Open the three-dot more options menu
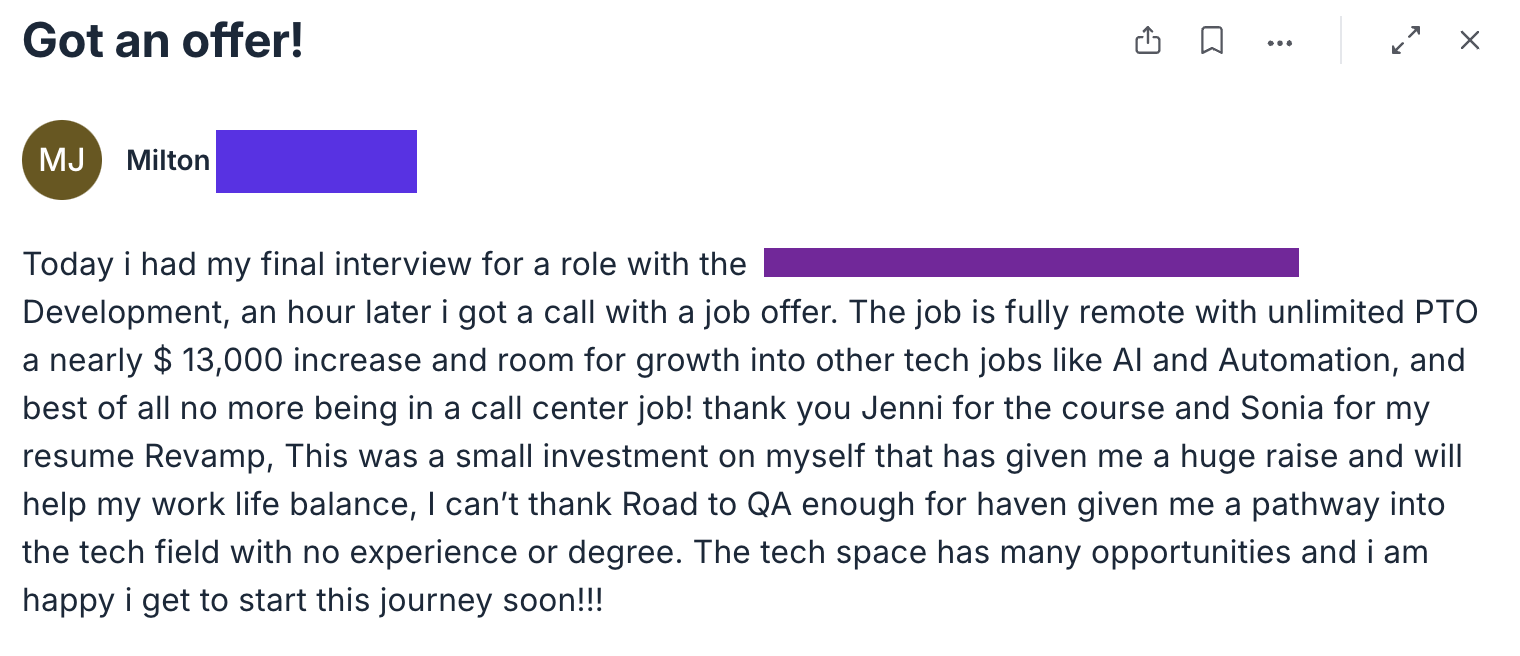This screenshot has height=656, width=1520. [x=1279, y=43]
